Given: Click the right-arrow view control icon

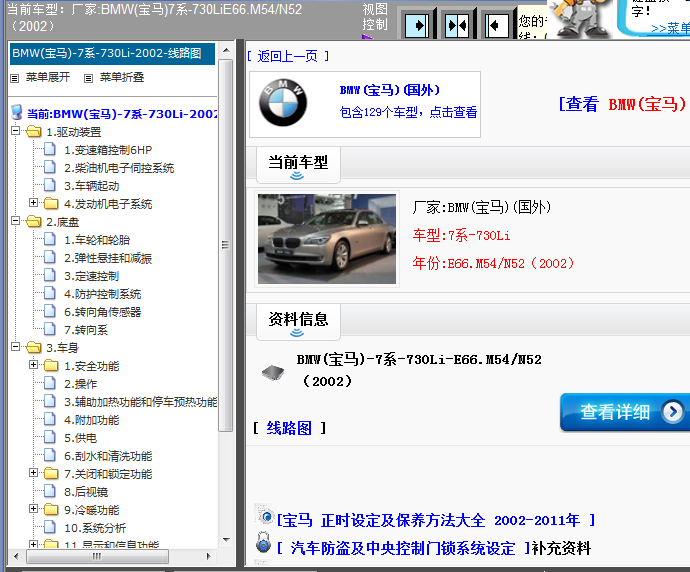Looking at the screenshot, I should tap(417, 26).
